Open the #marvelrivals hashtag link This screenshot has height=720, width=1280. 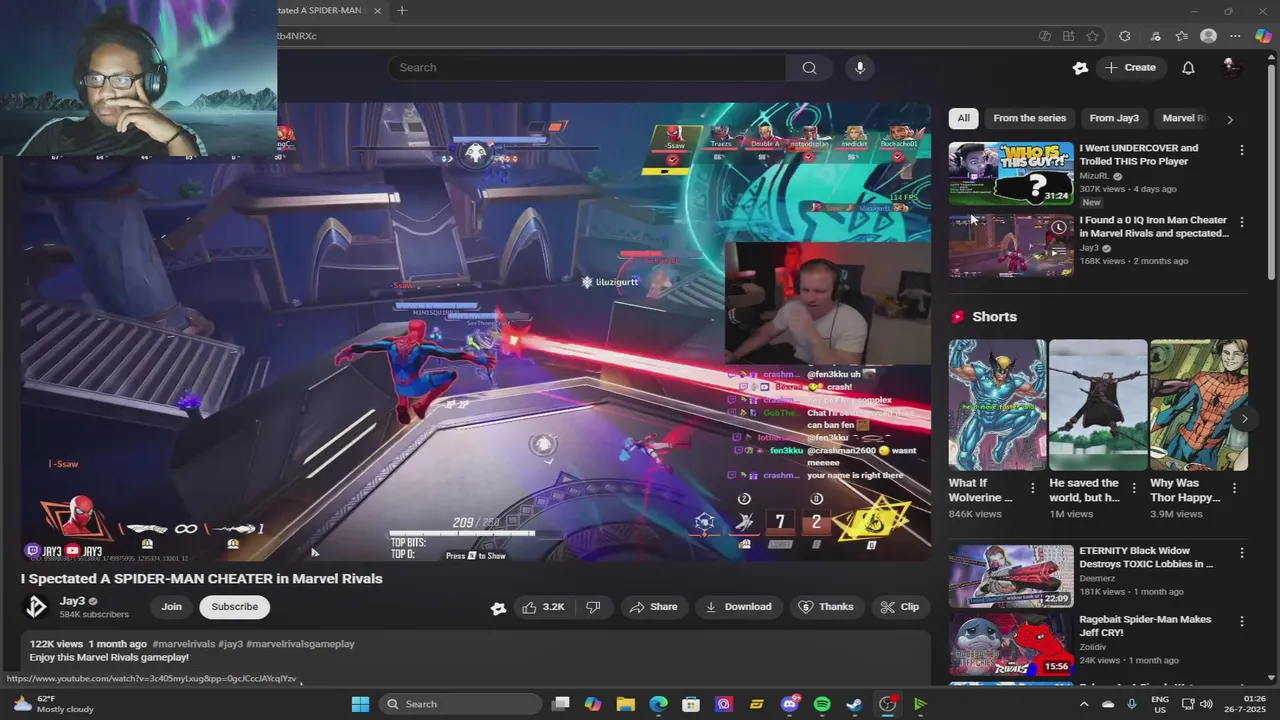(x=183, y=644)
